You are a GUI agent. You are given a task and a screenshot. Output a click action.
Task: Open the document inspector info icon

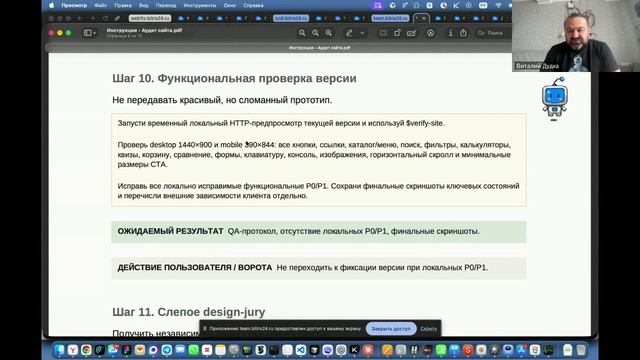point(451,33)
